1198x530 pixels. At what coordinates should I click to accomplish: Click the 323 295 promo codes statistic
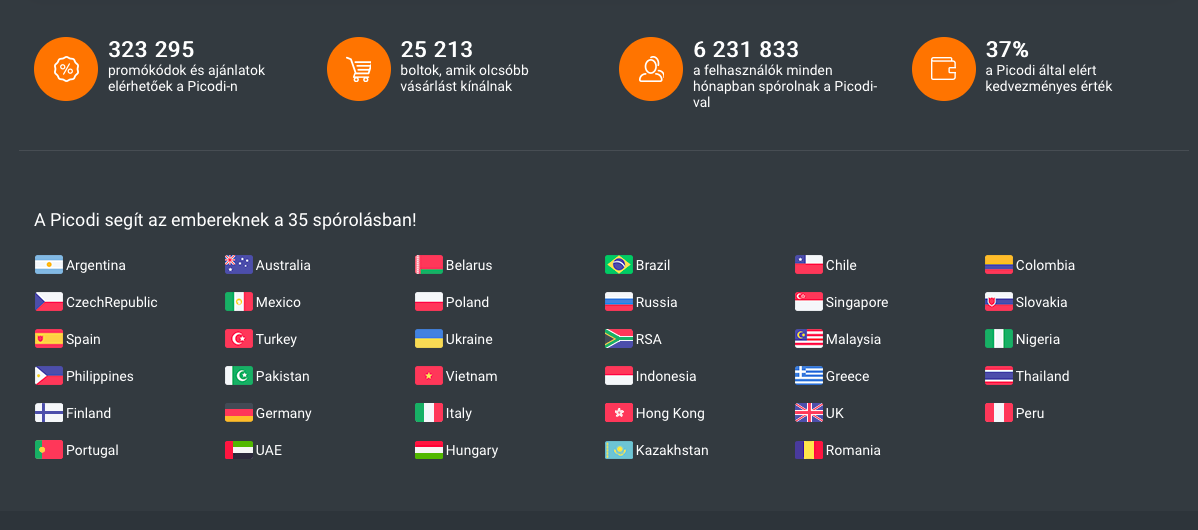tap(151, 50)
